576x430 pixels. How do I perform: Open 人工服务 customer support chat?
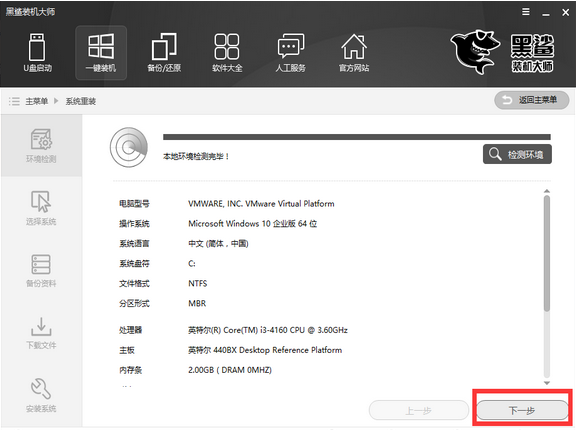(291, 52)
